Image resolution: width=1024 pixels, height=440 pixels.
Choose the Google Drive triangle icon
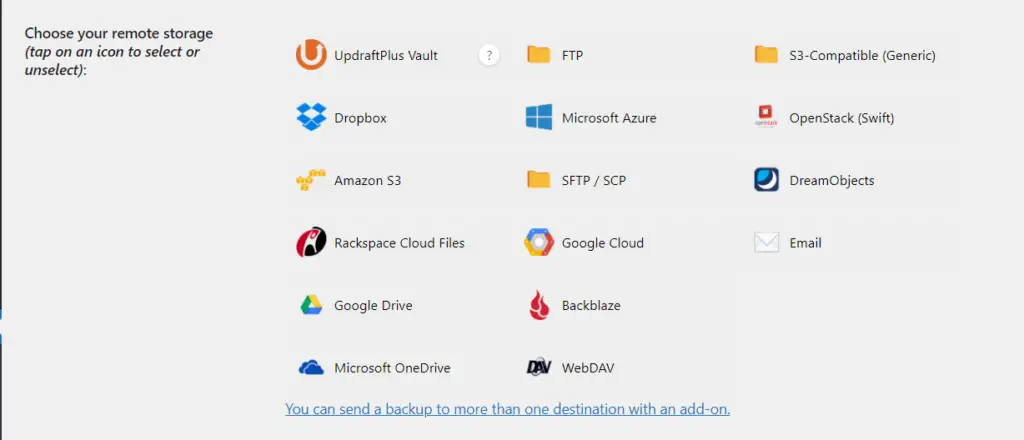[311, 306]
